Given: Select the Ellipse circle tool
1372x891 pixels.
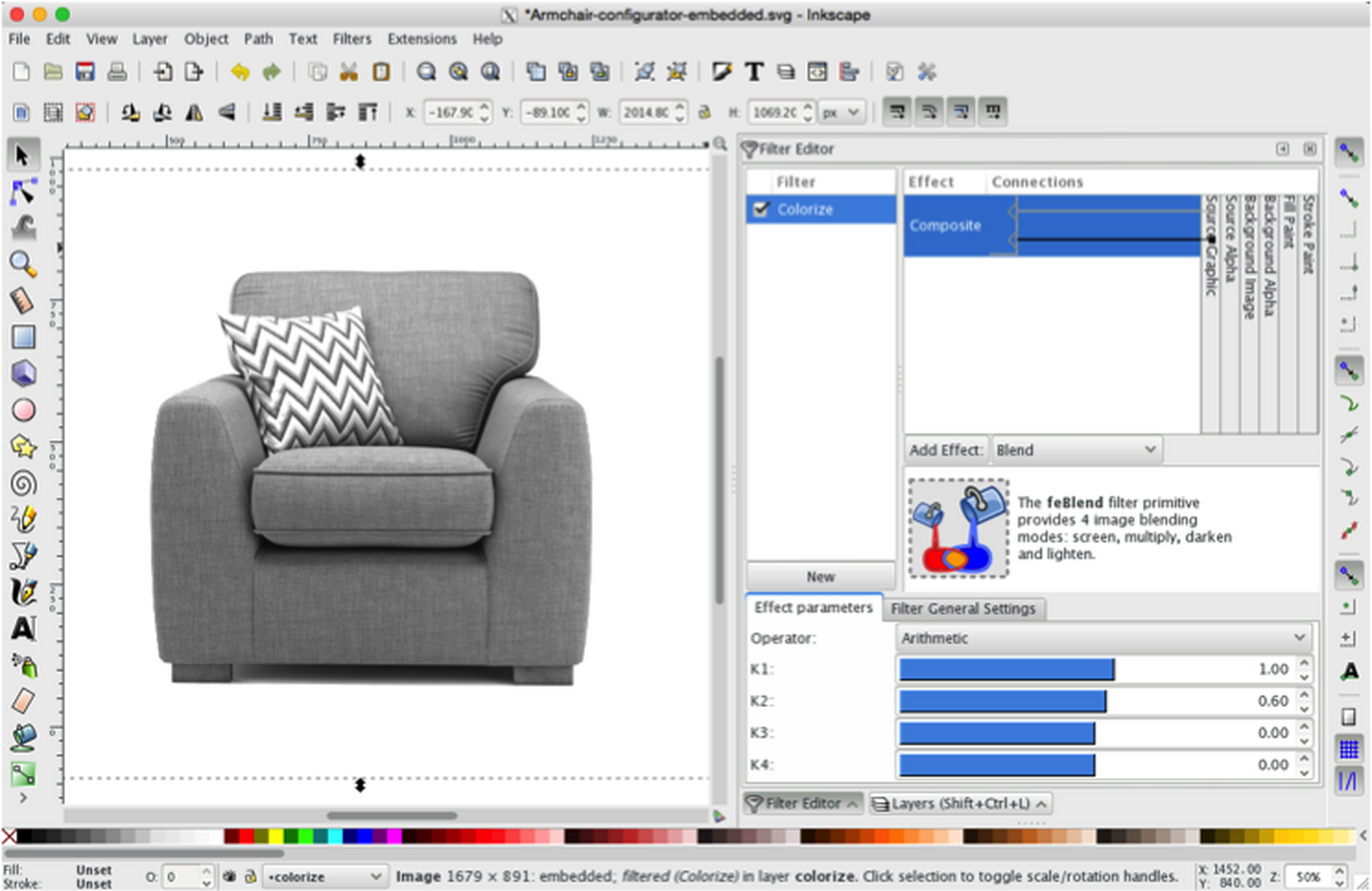Looking at the screenshot, I should click(23, 410).
